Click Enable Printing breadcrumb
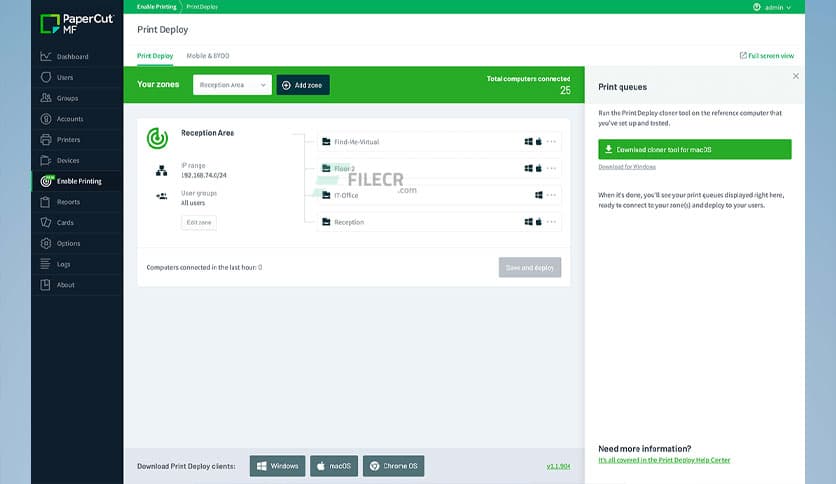Screen dimensions: 836x484 coord(156,7)
